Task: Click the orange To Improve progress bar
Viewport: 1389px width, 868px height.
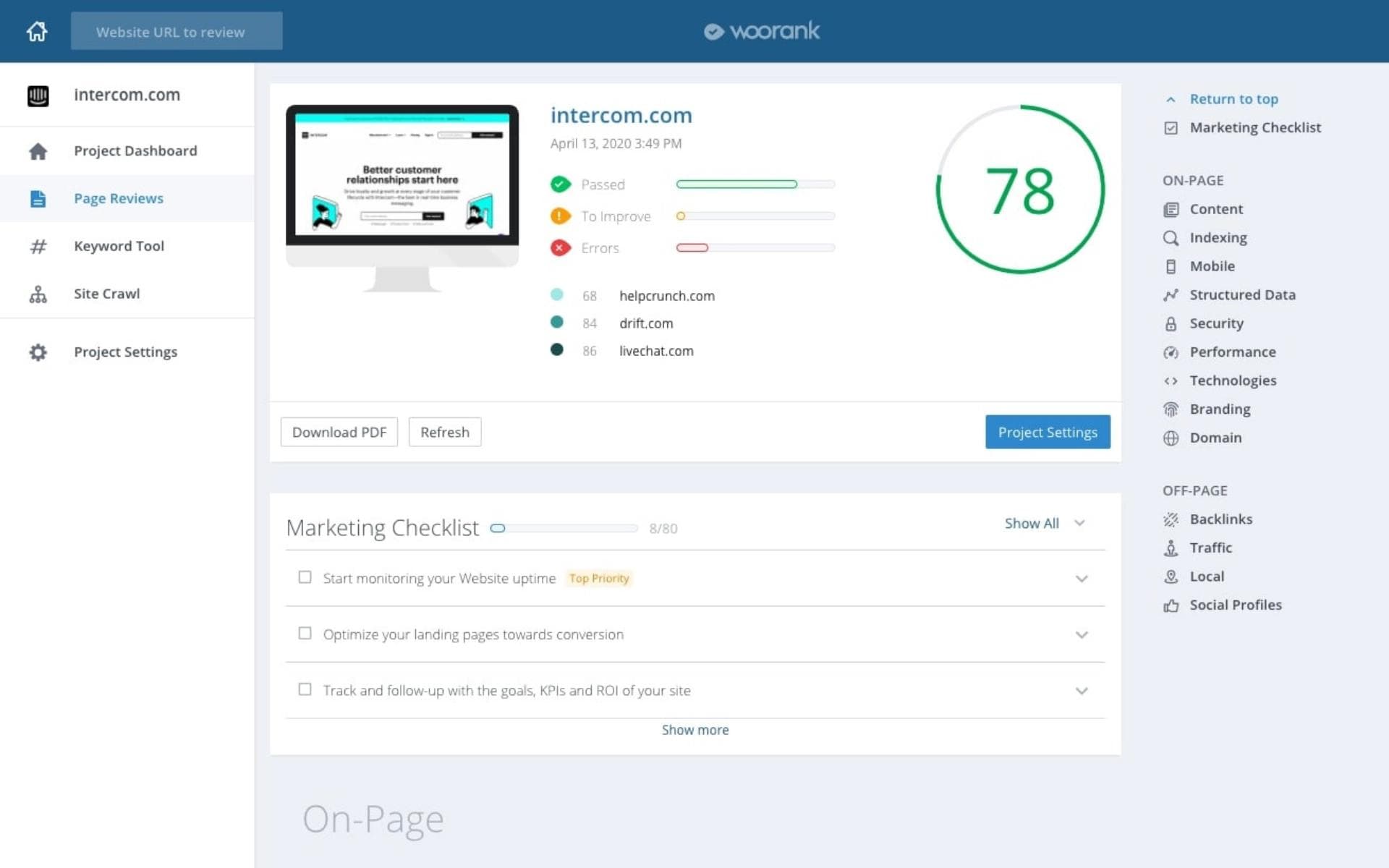Action: pyautogui.click(x=755, y=216)
